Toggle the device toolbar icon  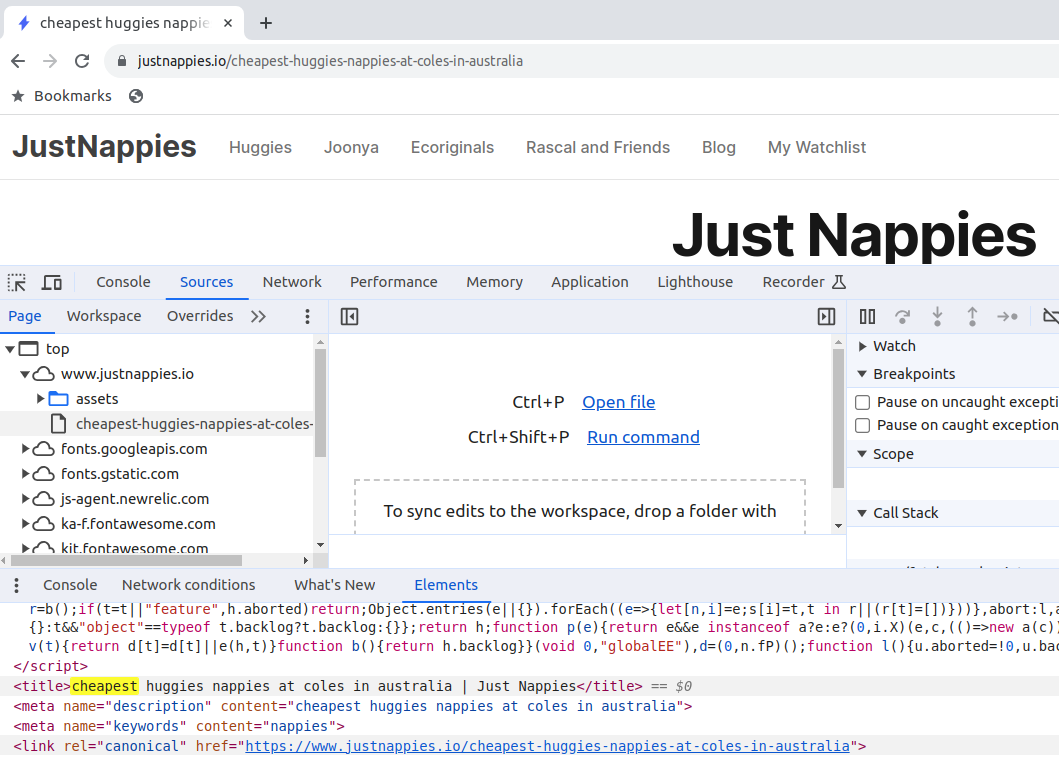pos(52,282)
